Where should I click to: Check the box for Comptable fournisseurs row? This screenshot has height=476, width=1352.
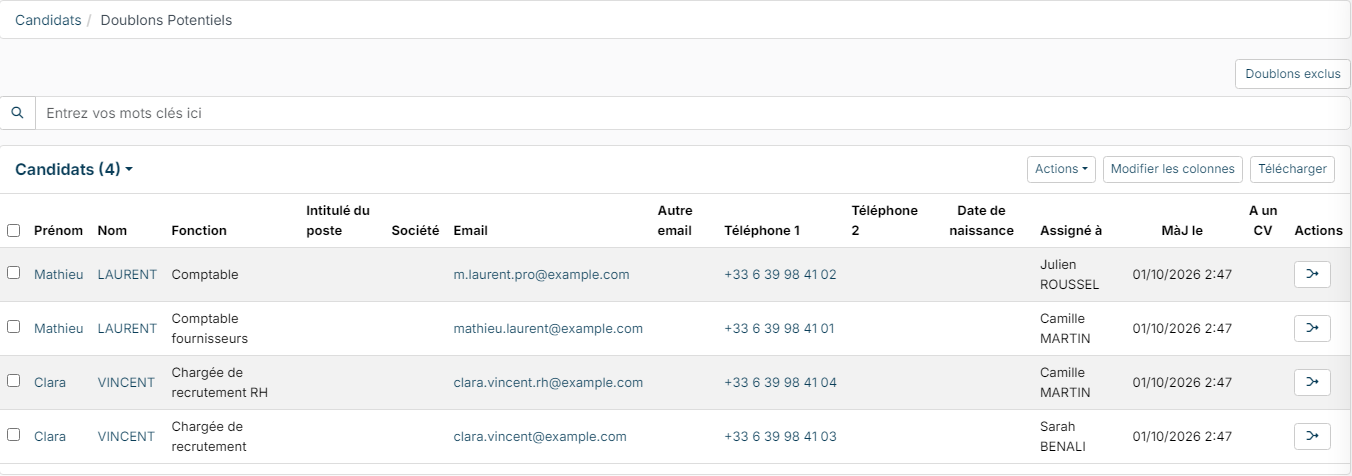click(x=13, y=326)
